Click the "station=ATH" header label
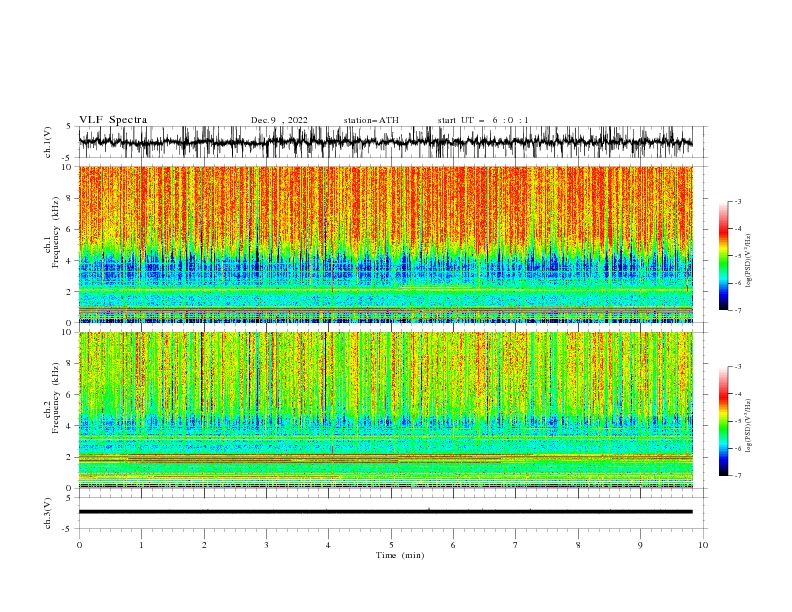792x612 pixels. coord(371,120)
